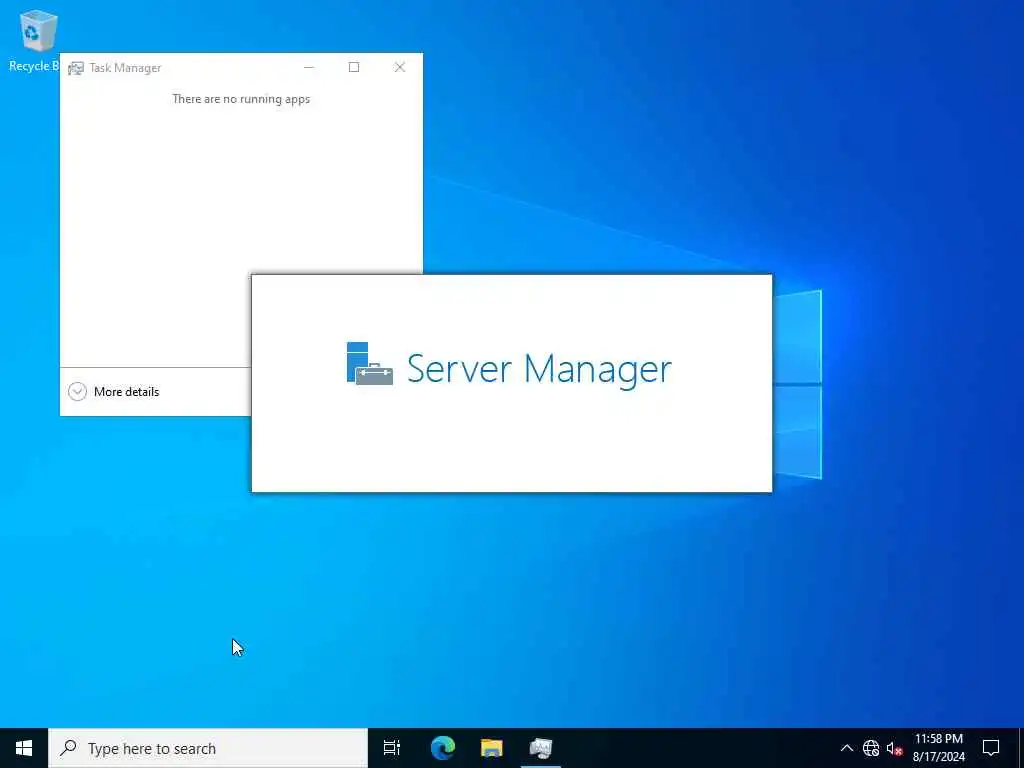Close the Task Manager window

point(400,67)
